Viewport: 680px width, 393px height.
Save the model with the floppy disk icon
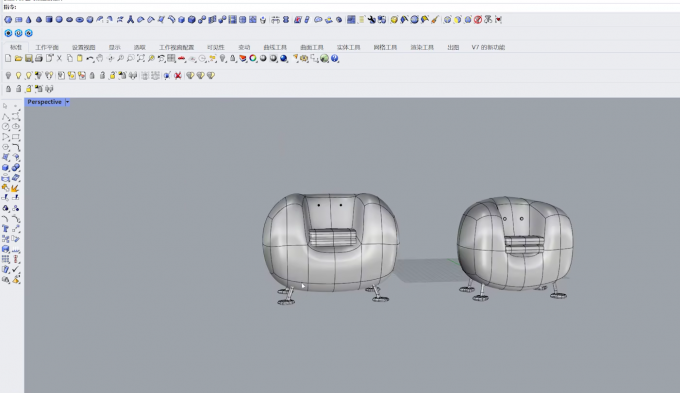click(29, 58)
